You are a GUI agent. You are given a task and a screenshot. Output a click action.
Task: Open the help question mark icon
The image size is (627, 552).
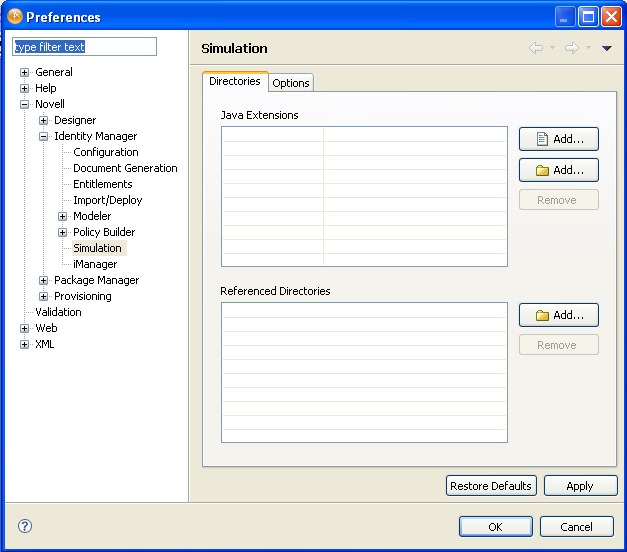click(25, 526)
